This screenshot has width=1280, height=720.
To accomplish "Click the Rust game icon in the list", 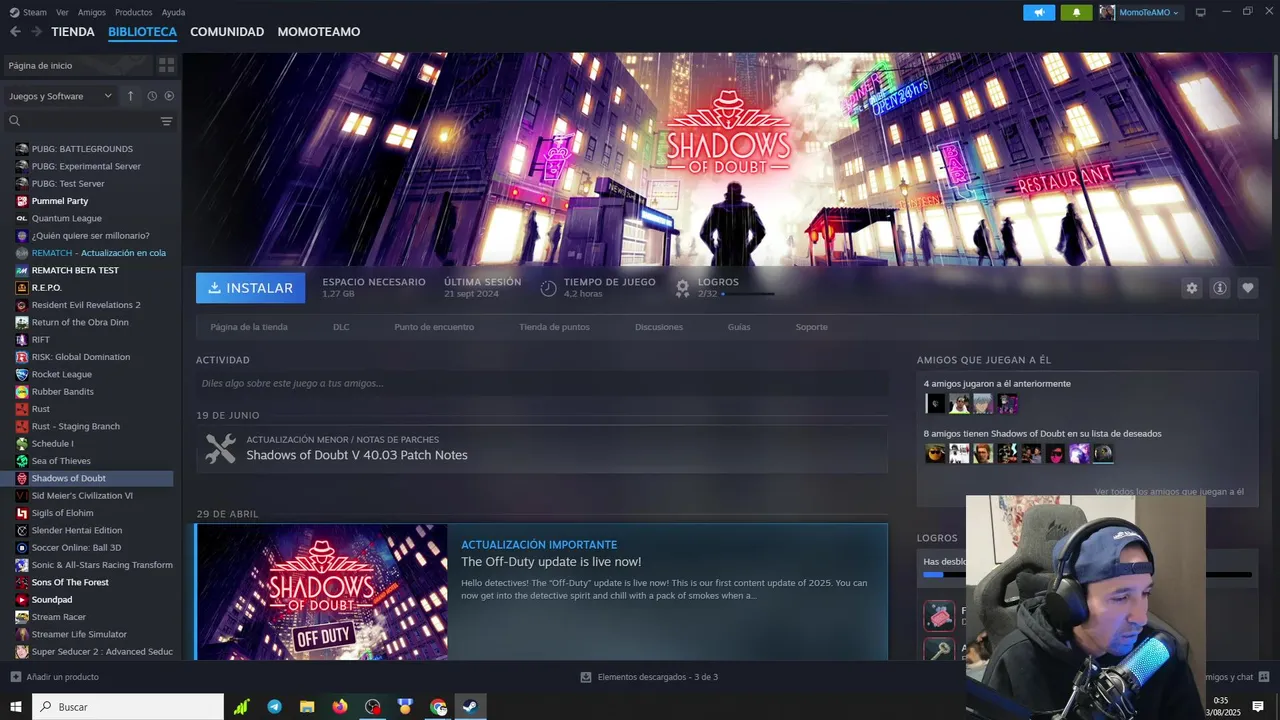I will (x=22, y=409).
